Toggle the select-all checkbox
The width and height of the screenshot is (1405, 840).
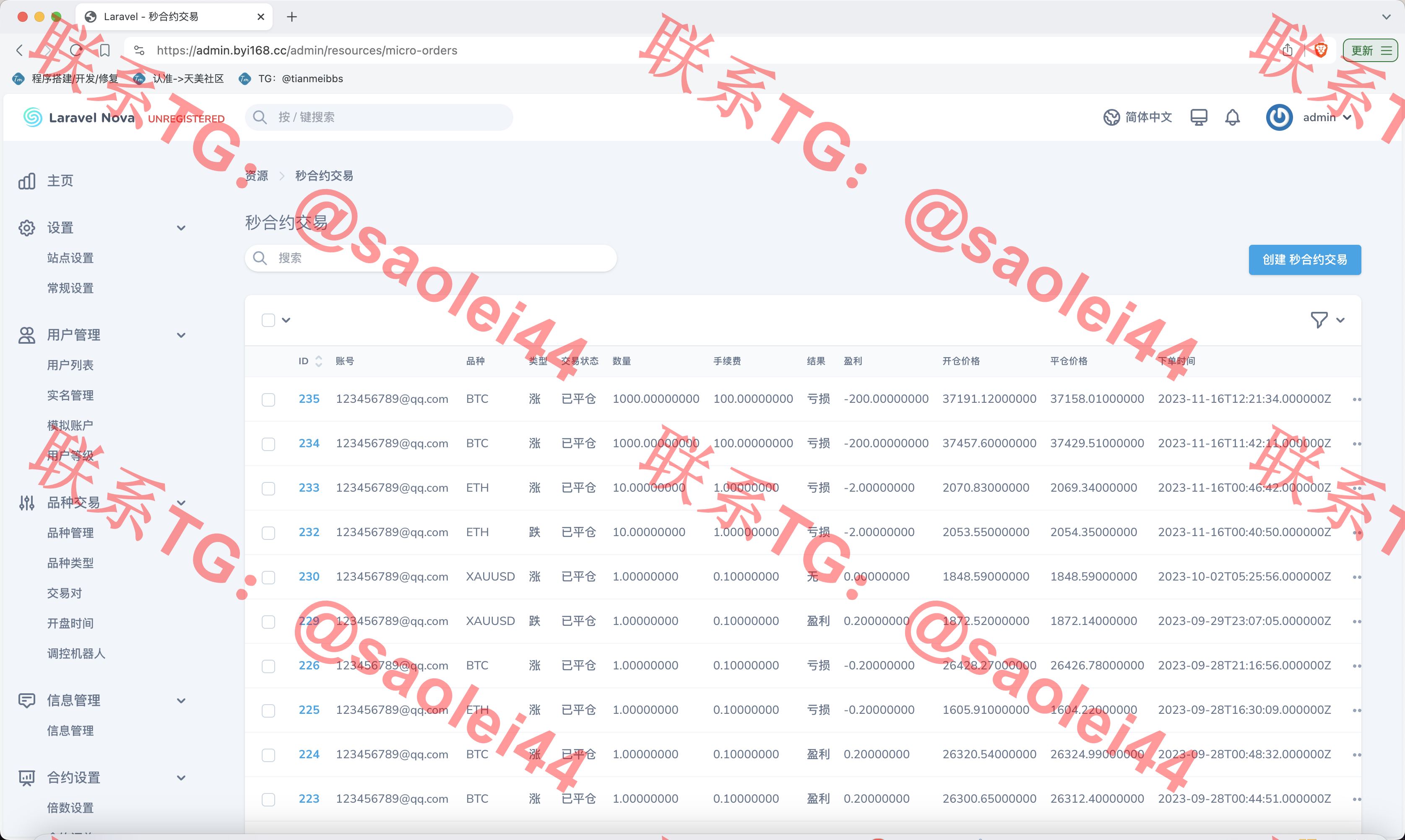268,320
